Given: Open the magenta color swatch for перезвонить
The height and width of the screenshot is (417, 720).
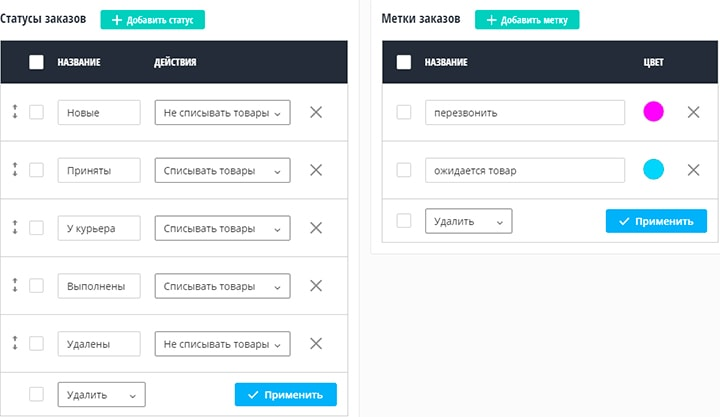Looking at the screenshot, I should click(x=653, y=112).
